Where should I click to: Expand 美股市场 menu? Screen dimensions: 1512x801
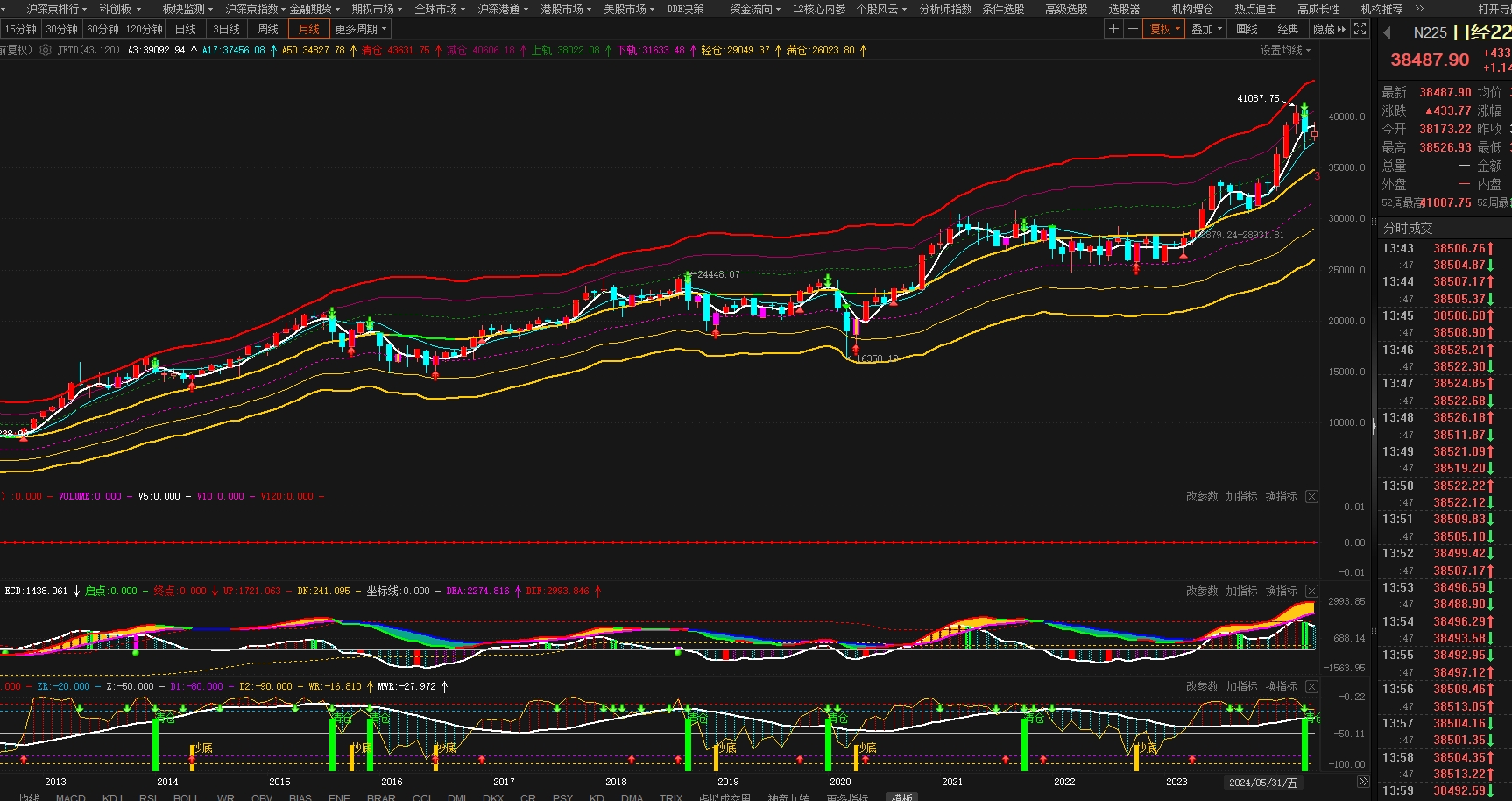(x=629, y=9)
